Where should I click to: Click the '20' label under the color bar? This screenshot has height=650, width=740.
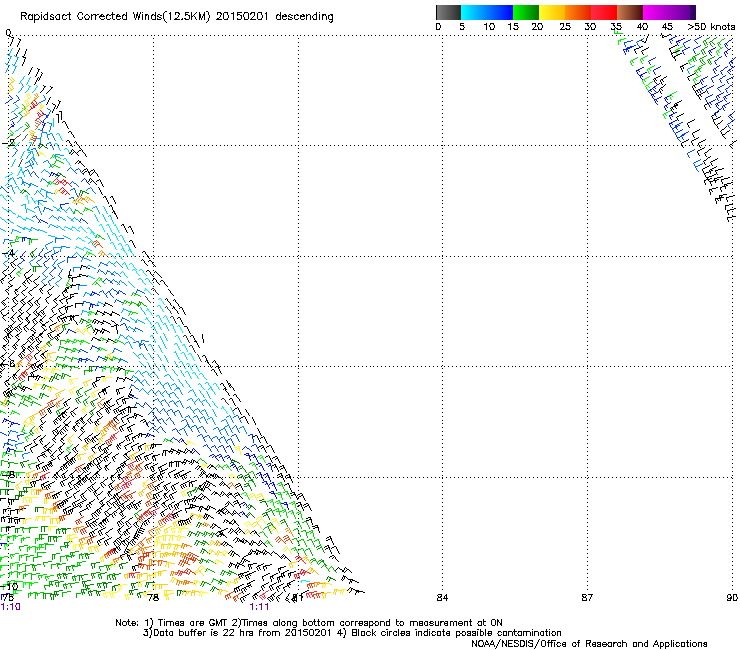click(x=537, y=27)
